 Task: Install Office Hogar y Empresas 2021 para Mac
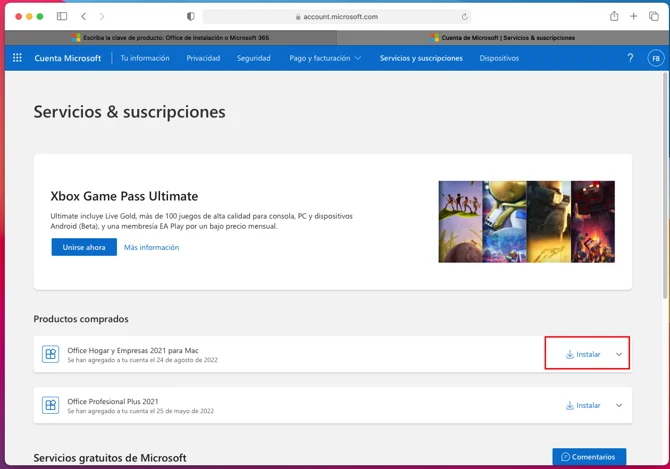point(584,354)
